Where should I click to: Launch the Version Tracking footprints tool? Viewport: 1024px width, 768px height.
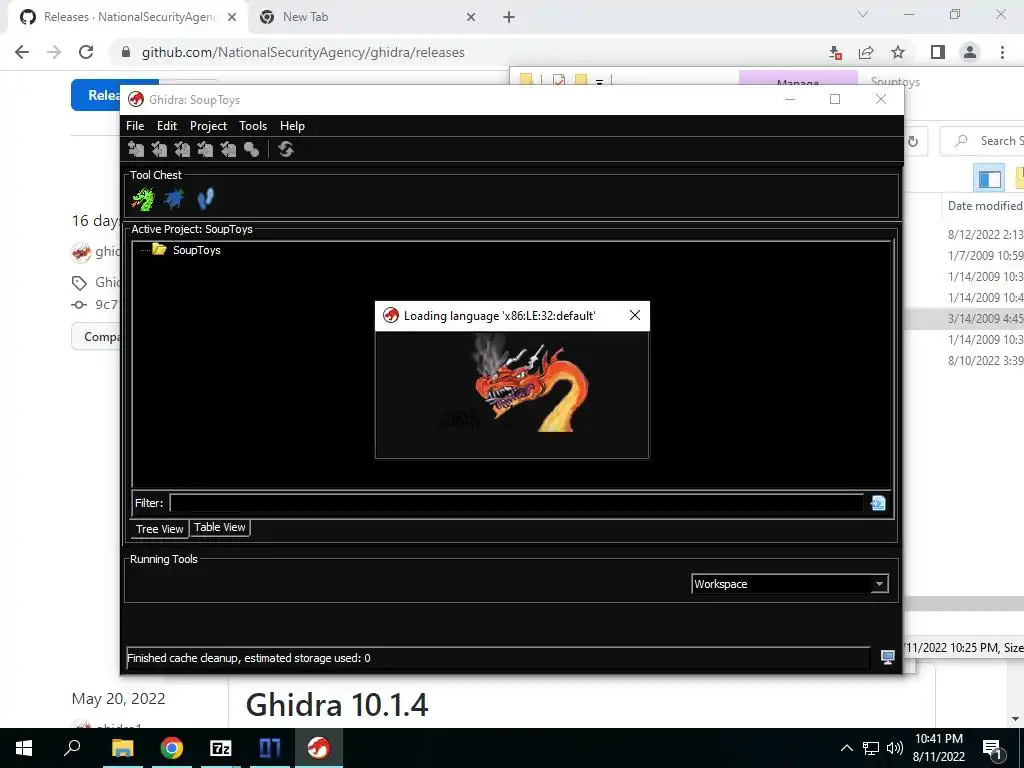pos(205,199)
